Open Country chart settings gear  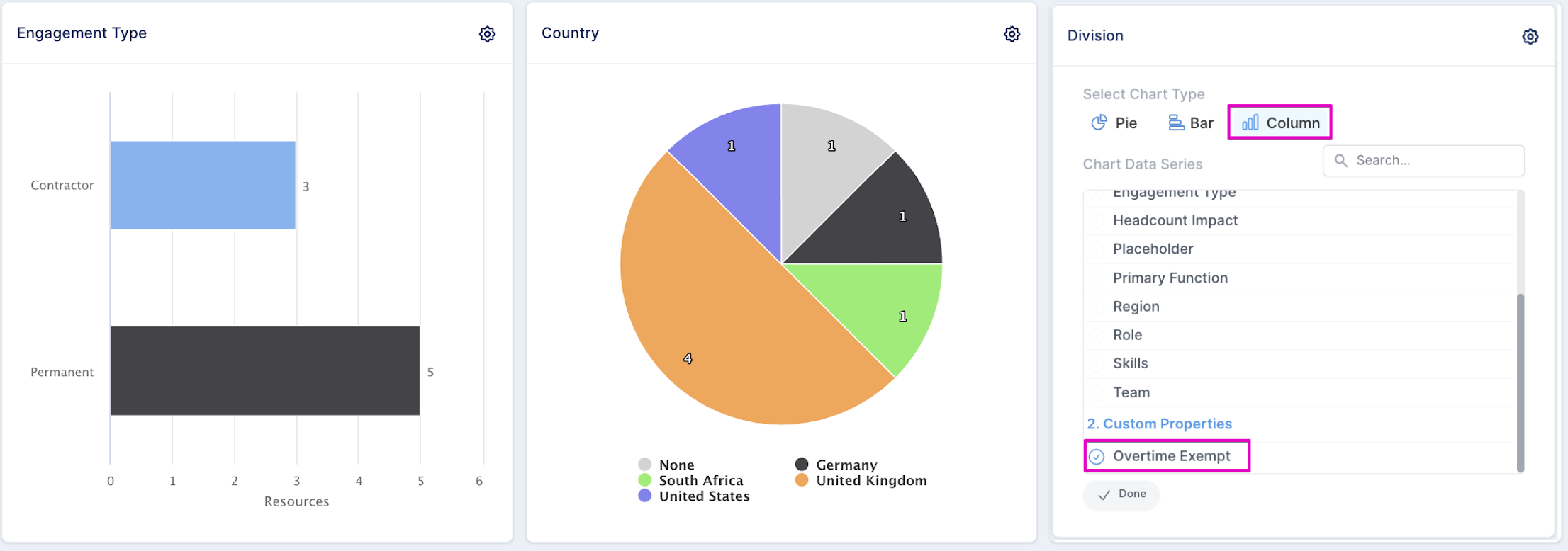(x=1012, y=34)
